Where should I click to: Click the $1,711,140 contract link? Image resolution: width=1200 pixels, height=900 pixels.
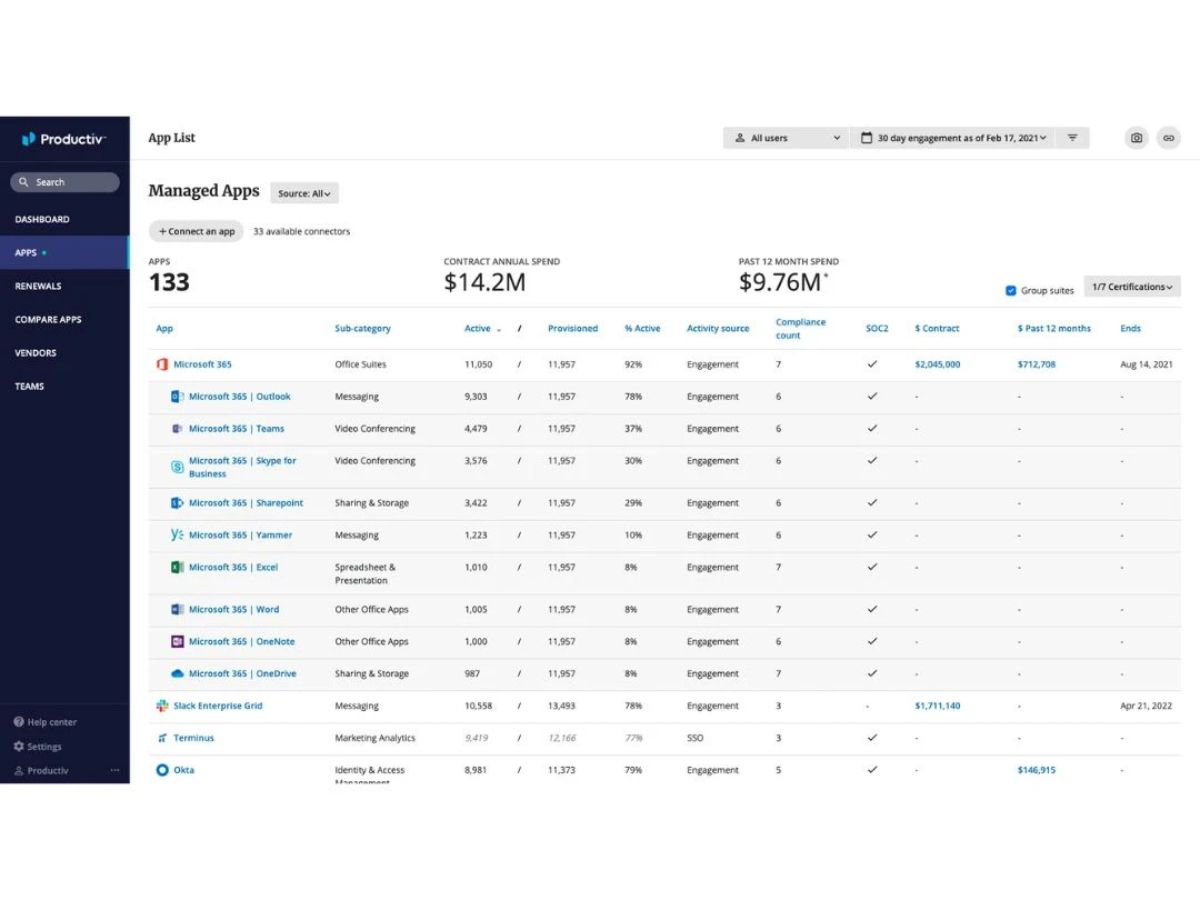click(x=937, y=706)
